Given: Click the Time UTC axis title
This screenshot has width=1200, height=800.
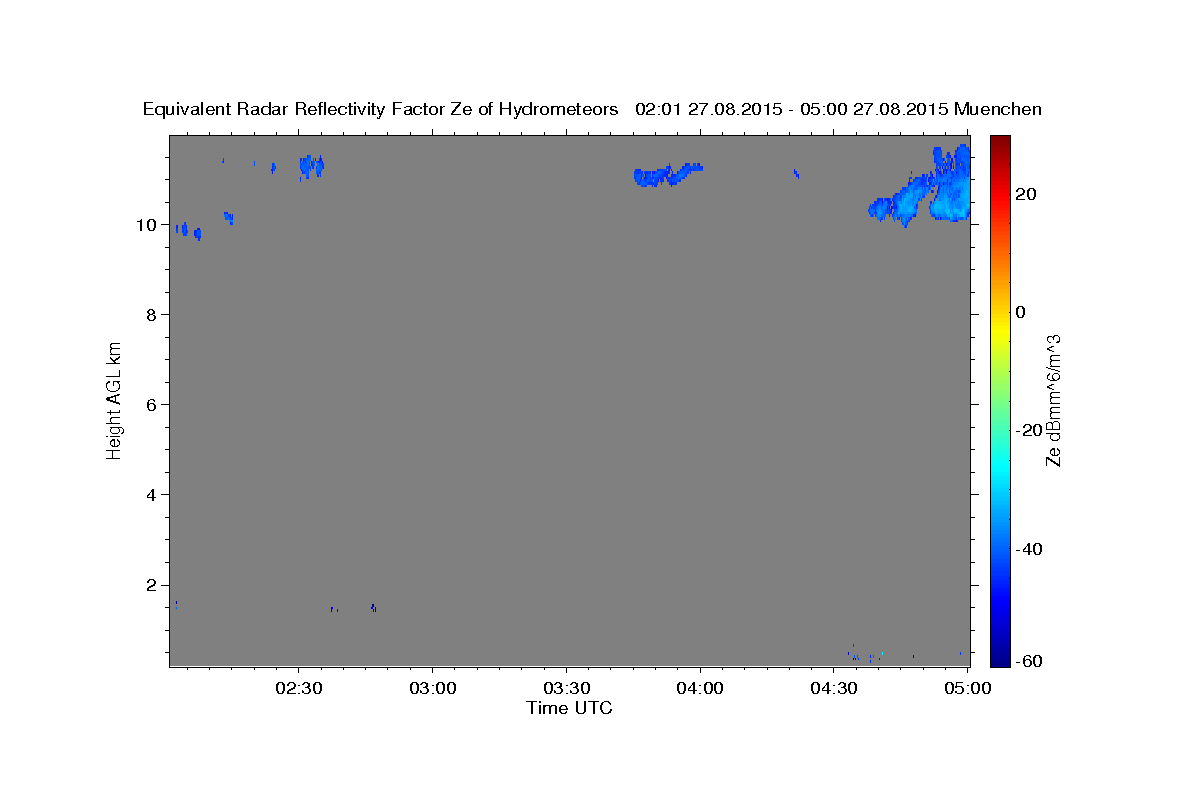Looking at the screenshot, I should click(569, 708).
